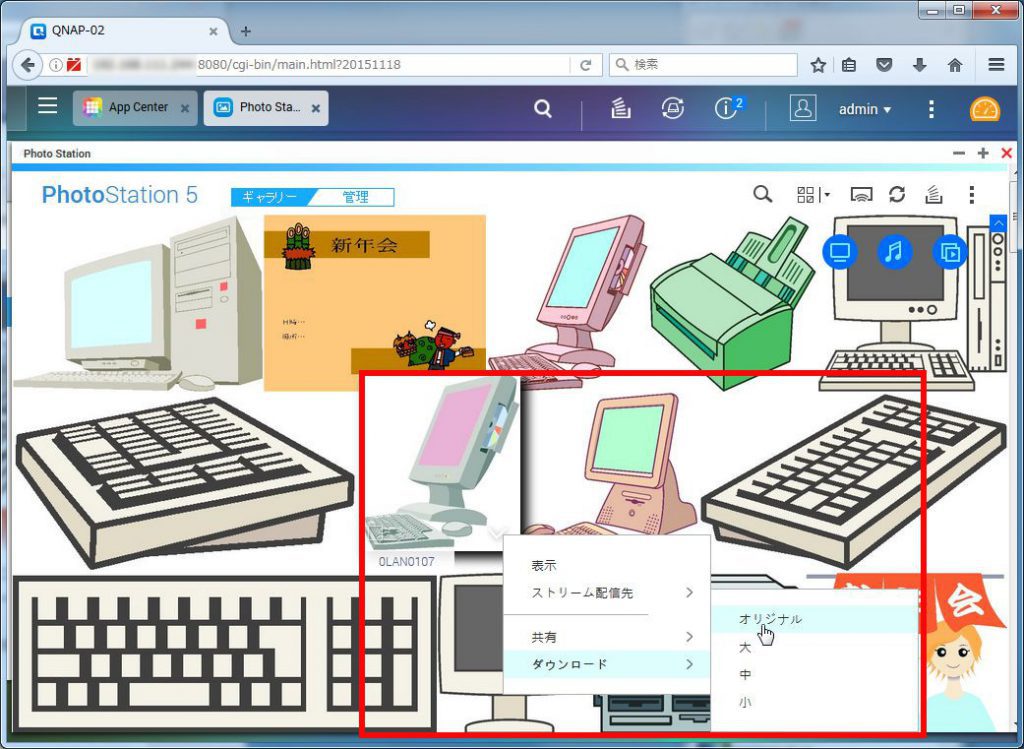Download the オリジナル size

814,619
